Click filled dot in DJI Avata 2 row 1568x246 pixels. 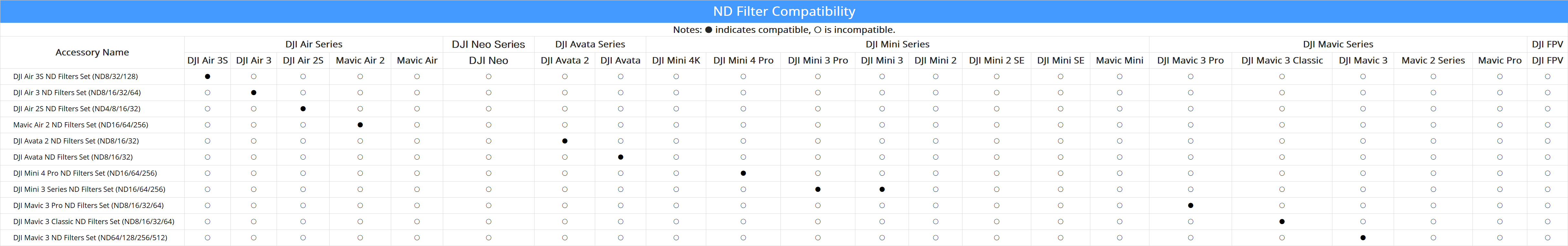pyautogui.click(x=565, y=141)
